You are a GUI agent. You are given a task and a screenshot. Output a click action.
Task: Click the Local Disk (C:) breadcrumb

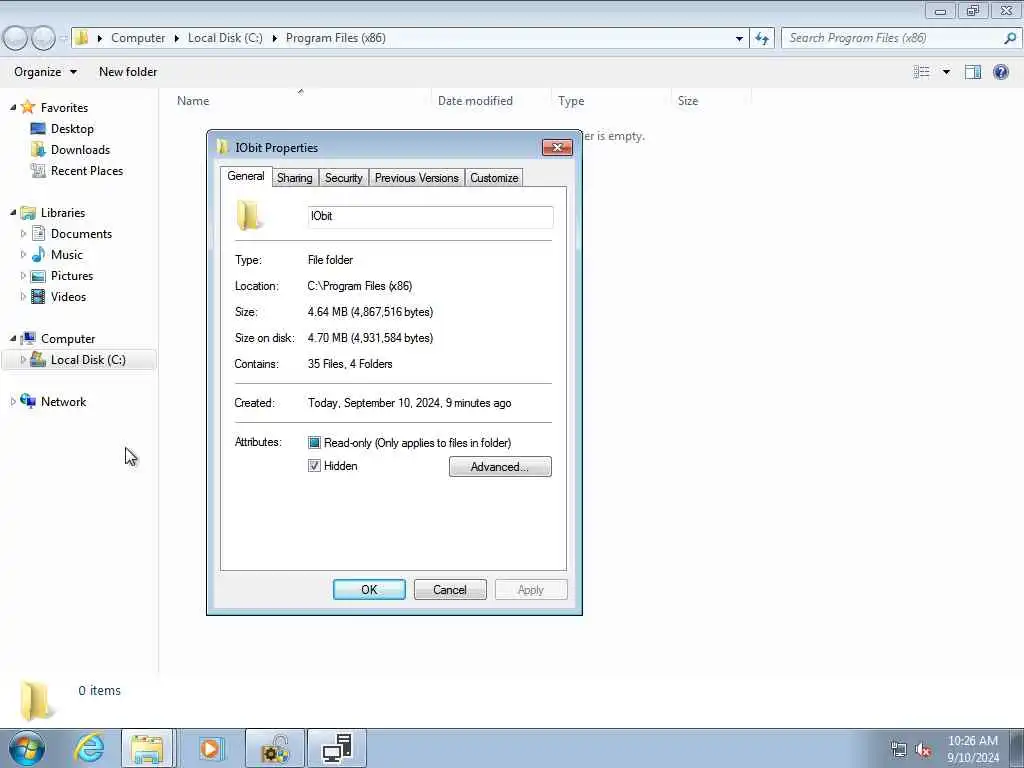click(x=225, y=38)
